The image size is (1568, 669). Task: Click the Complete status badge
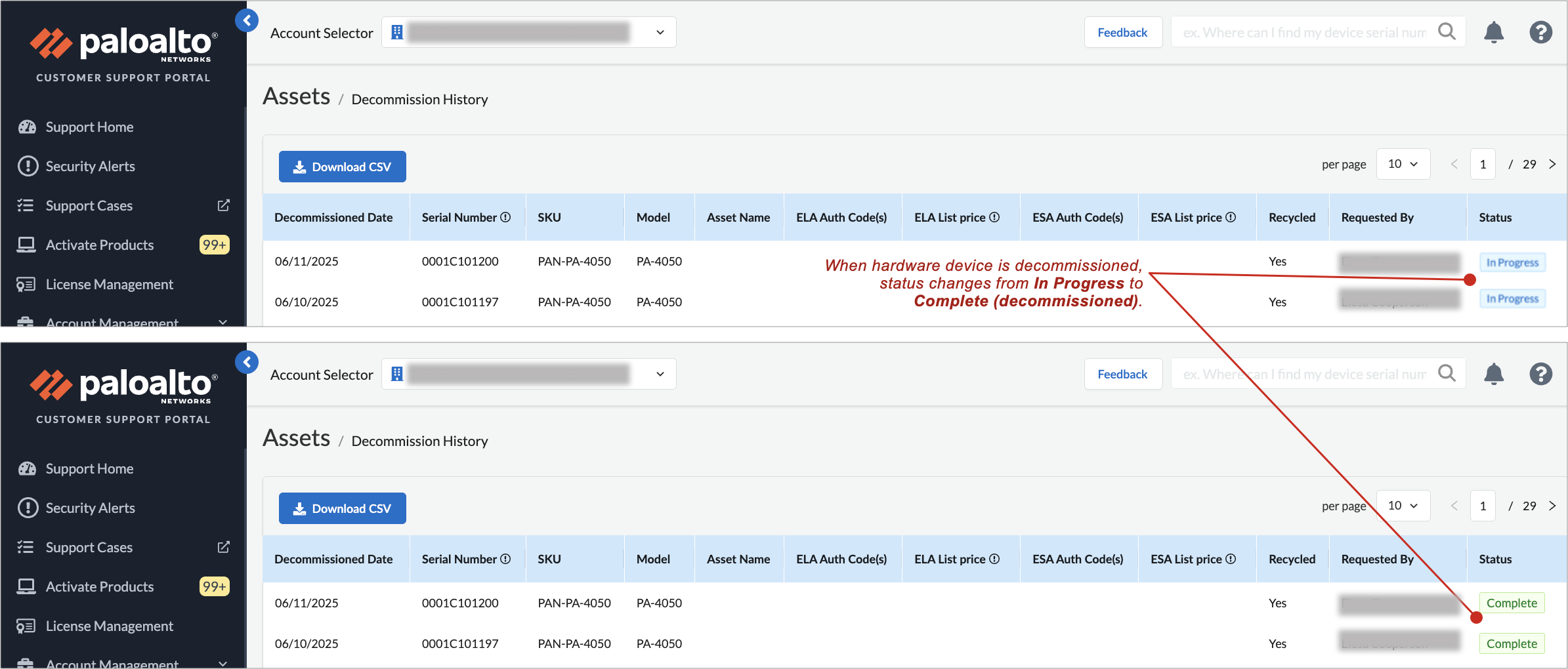tap(1512, 603)
